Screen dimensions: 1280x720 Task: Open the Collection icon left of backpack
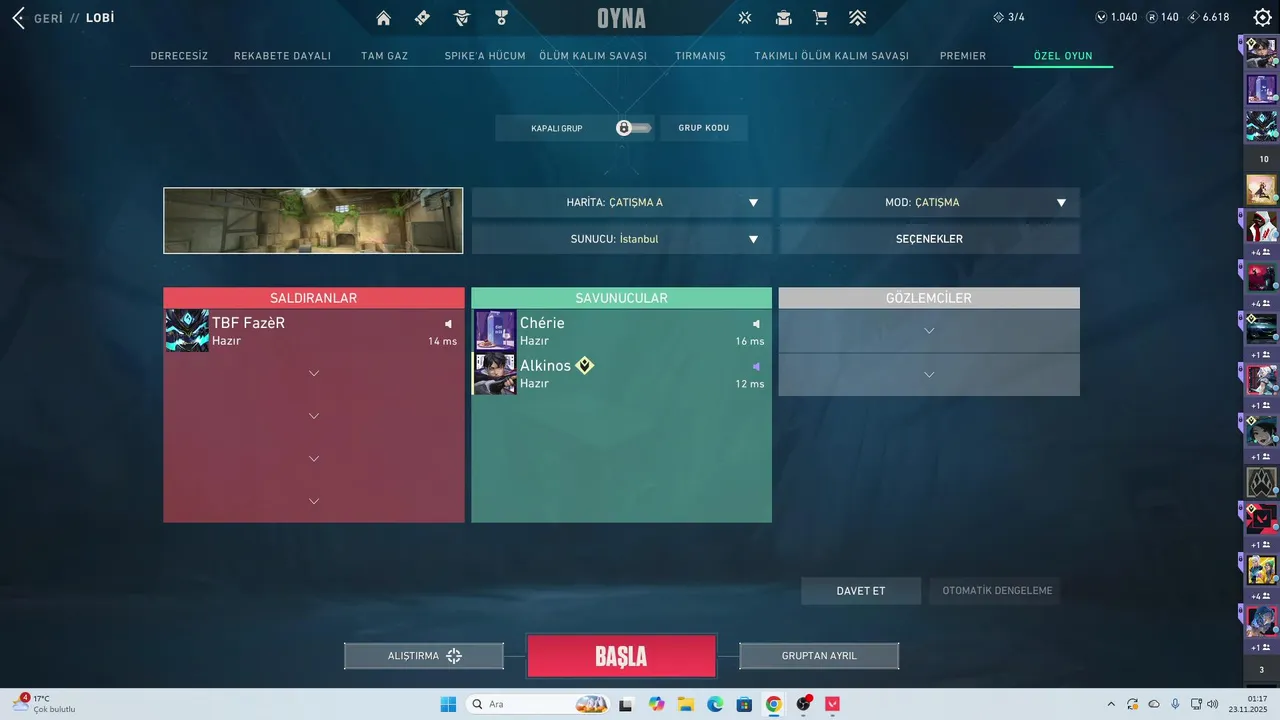pos(745,17)
